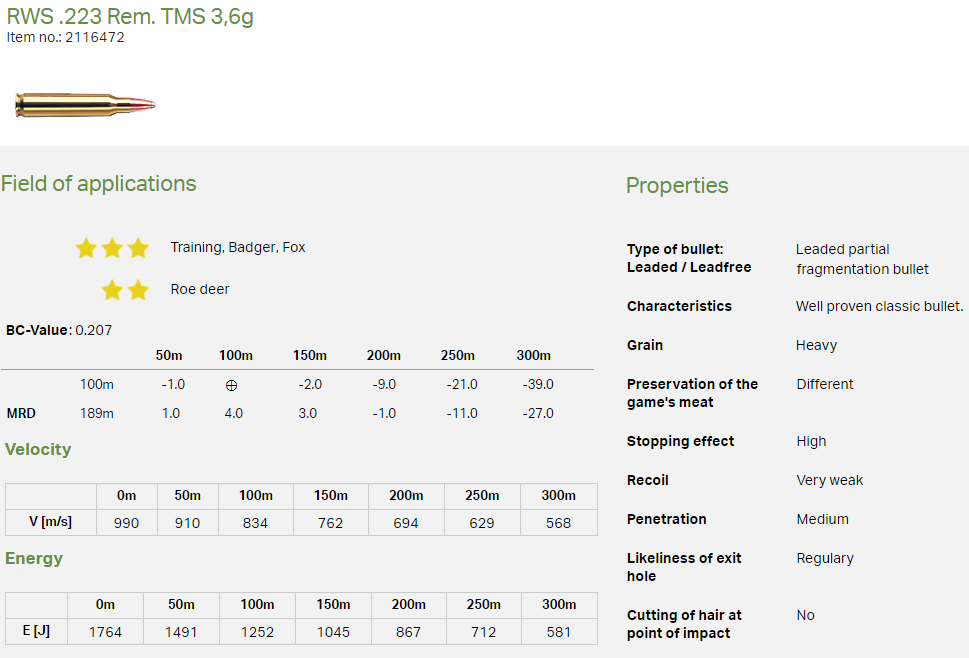
Task: Select middle star of Training, Badger, Fox rating
Action: click(x=112, y=248)
